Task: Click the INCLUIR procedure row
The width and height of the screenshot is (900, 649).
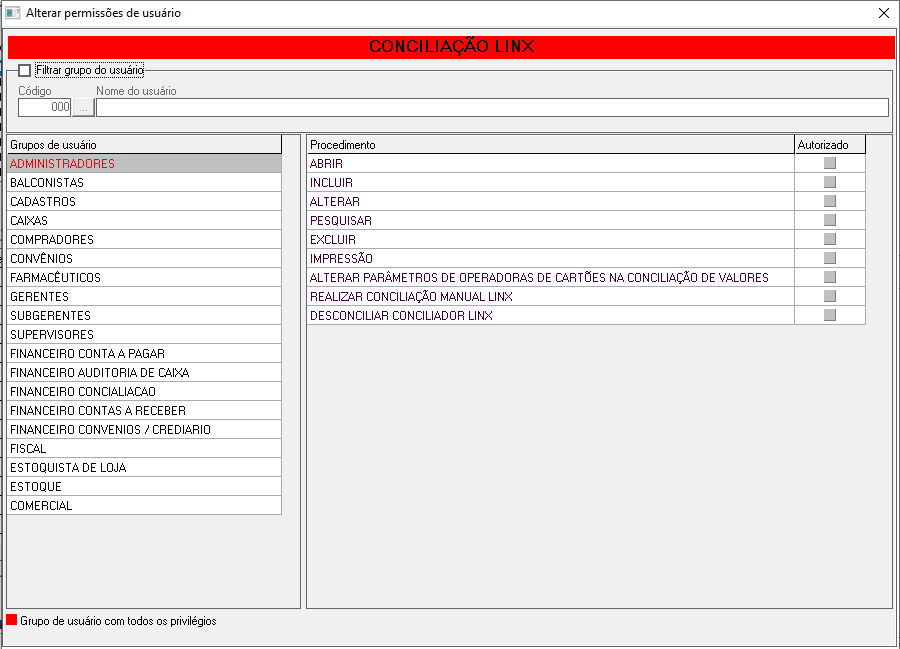Action: click(550, 182)
